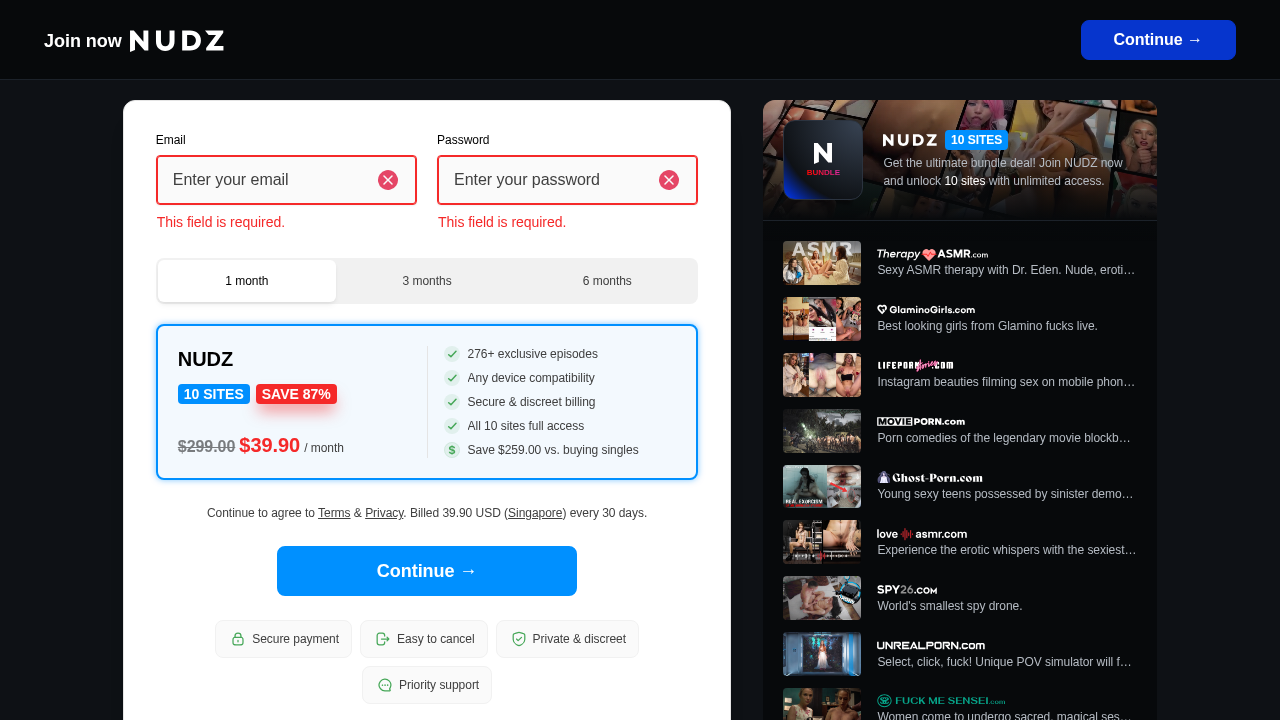The height and width of the screenshot is (720, 1280).
Task: Click the checkmark beside Any device compatibility
Action: click(452, 378)
